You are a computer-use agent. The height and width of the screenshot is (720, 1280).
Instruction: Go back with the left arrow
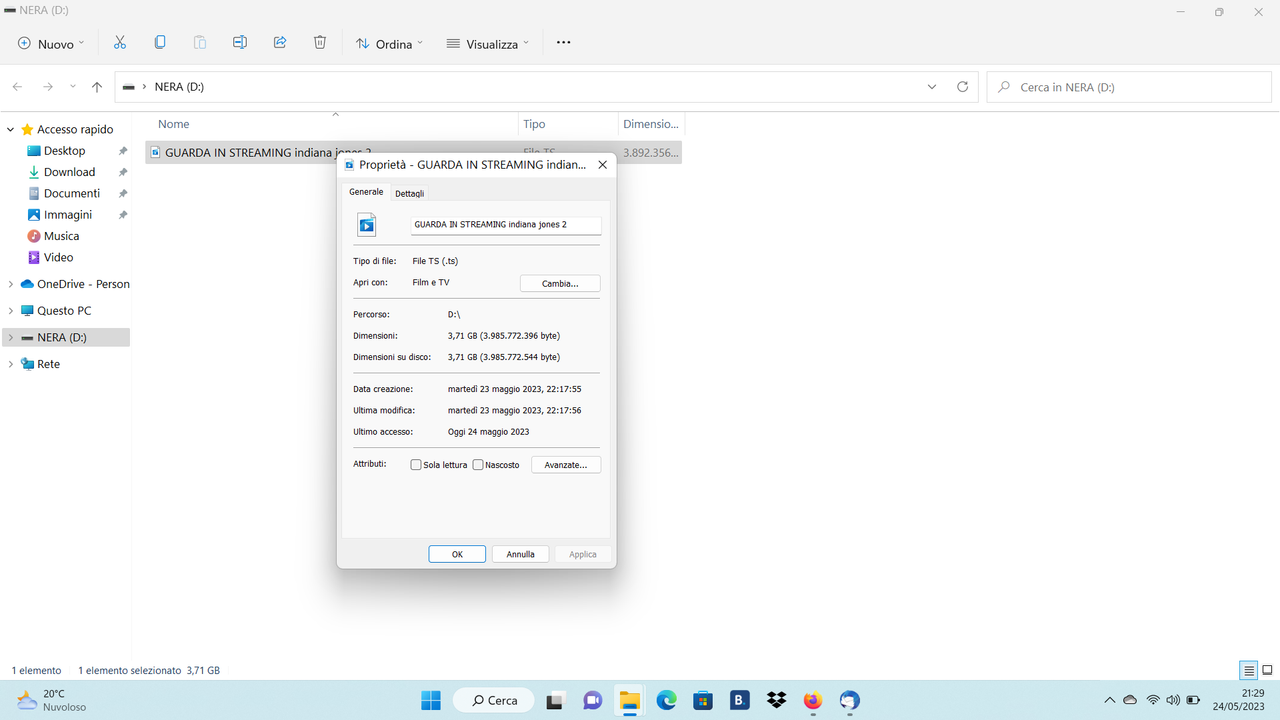coord(18,87)
